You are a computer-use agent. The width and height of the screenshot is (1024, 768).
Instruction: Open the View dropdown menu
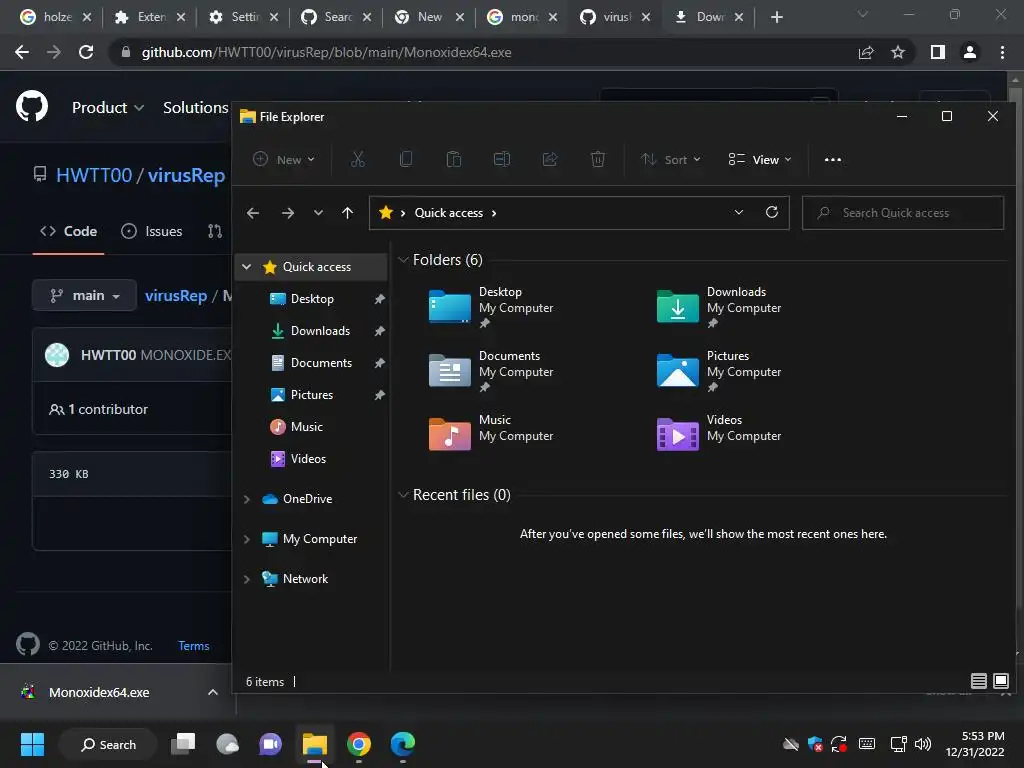(760, 159)
